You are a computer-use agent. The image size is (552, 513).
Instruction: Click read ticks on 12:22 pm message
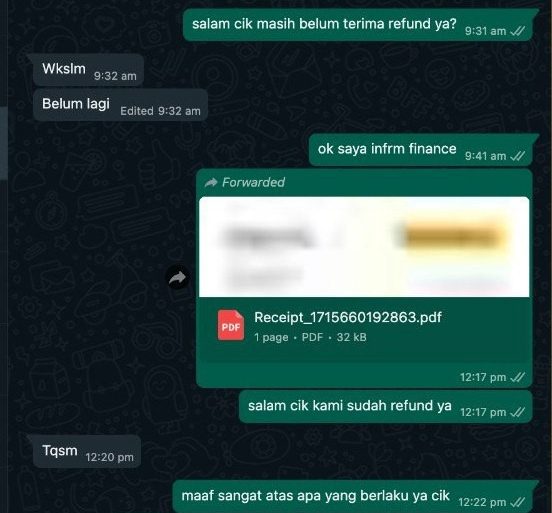click(x=518, y=502)
